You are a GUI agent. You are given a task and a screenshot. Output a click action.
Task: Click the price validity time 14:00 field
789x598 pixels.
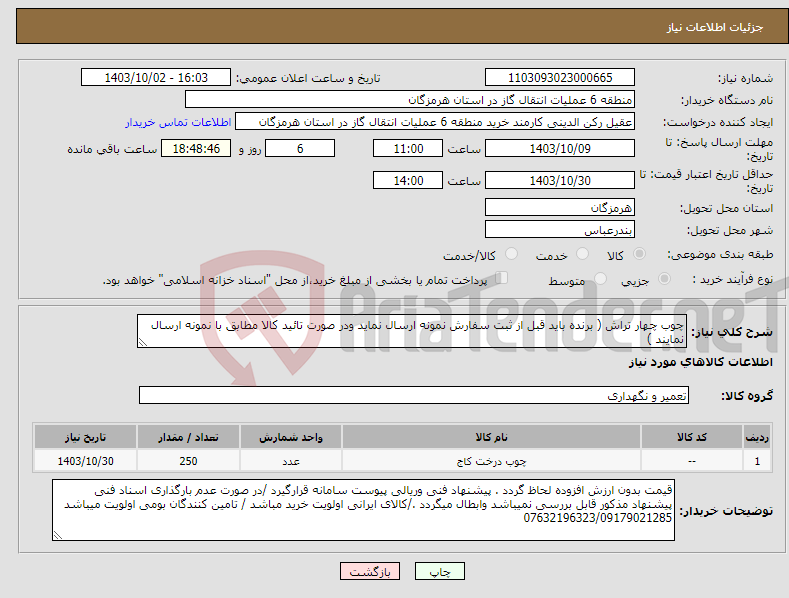pyautogui.click(x=408, y=180)
